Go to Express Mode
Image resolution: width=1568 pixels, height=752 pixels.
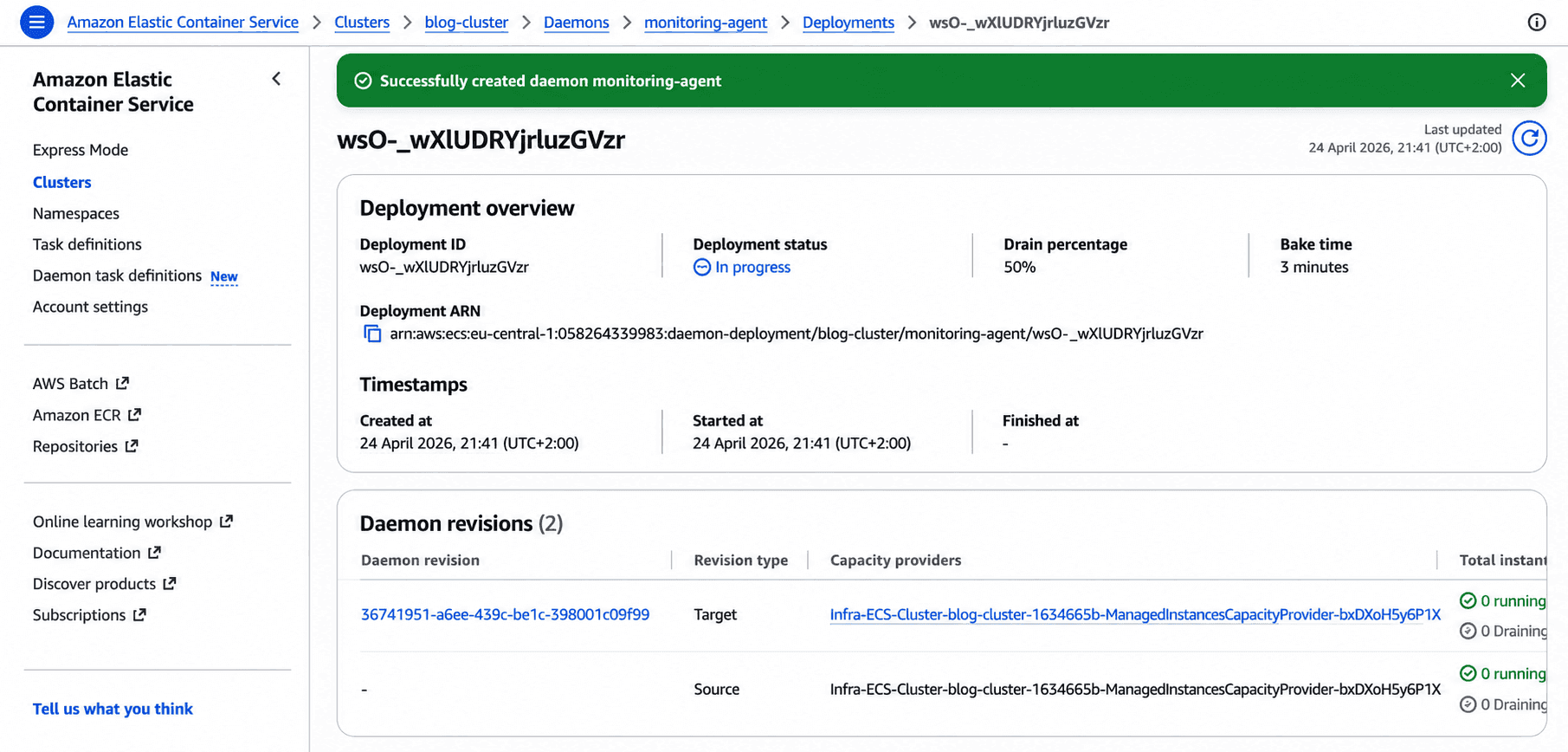click(81, 150)
